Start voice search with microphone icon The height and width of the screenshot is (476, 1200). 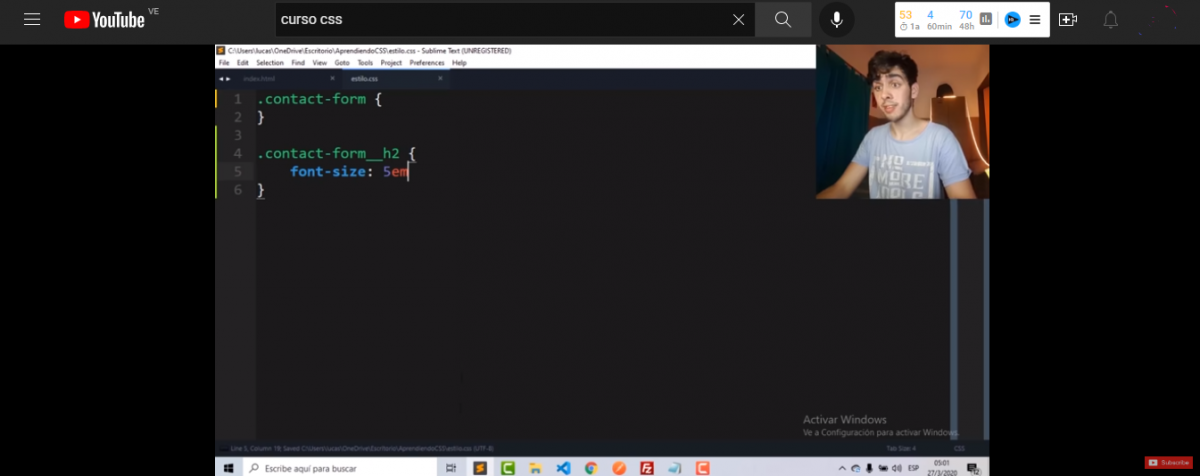[836, 19]
